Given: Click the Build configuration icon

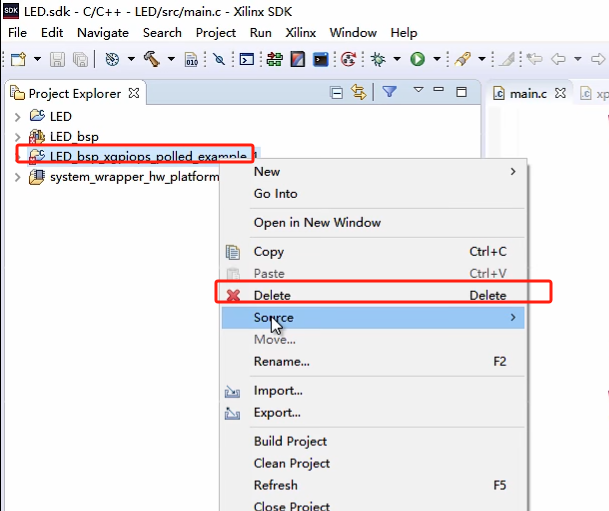Looking at the screenshot, I should 112,59.
